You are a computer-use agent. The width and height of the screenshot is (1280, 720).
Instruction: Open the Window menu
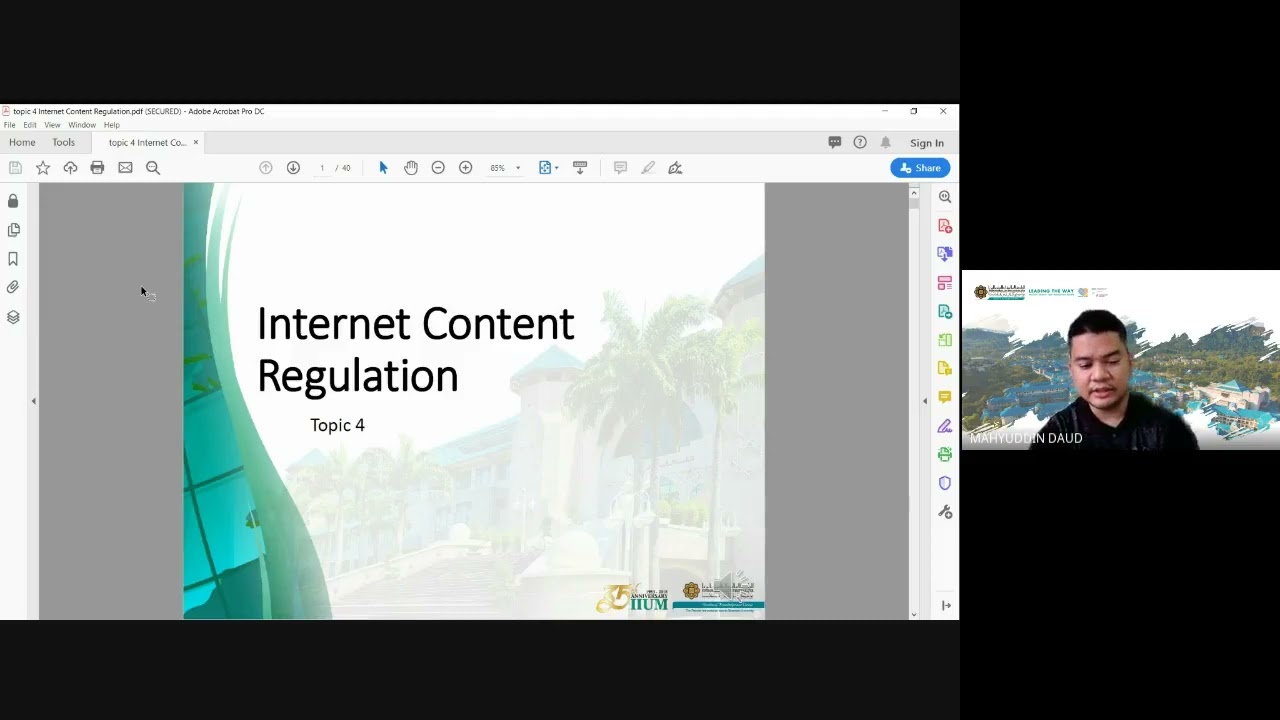[x=82, y=125]
